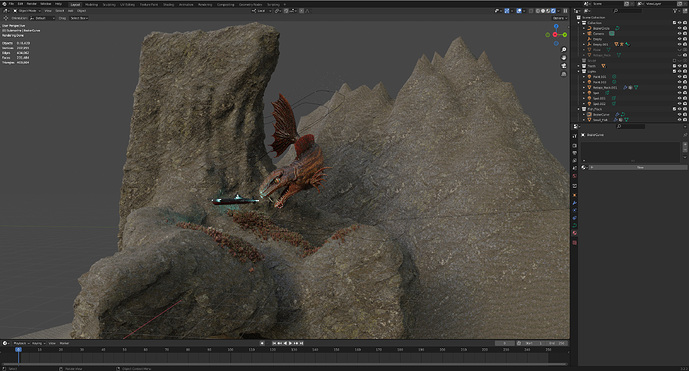Switch perspective/orthographic with the grid gizmo

point(564,74)
